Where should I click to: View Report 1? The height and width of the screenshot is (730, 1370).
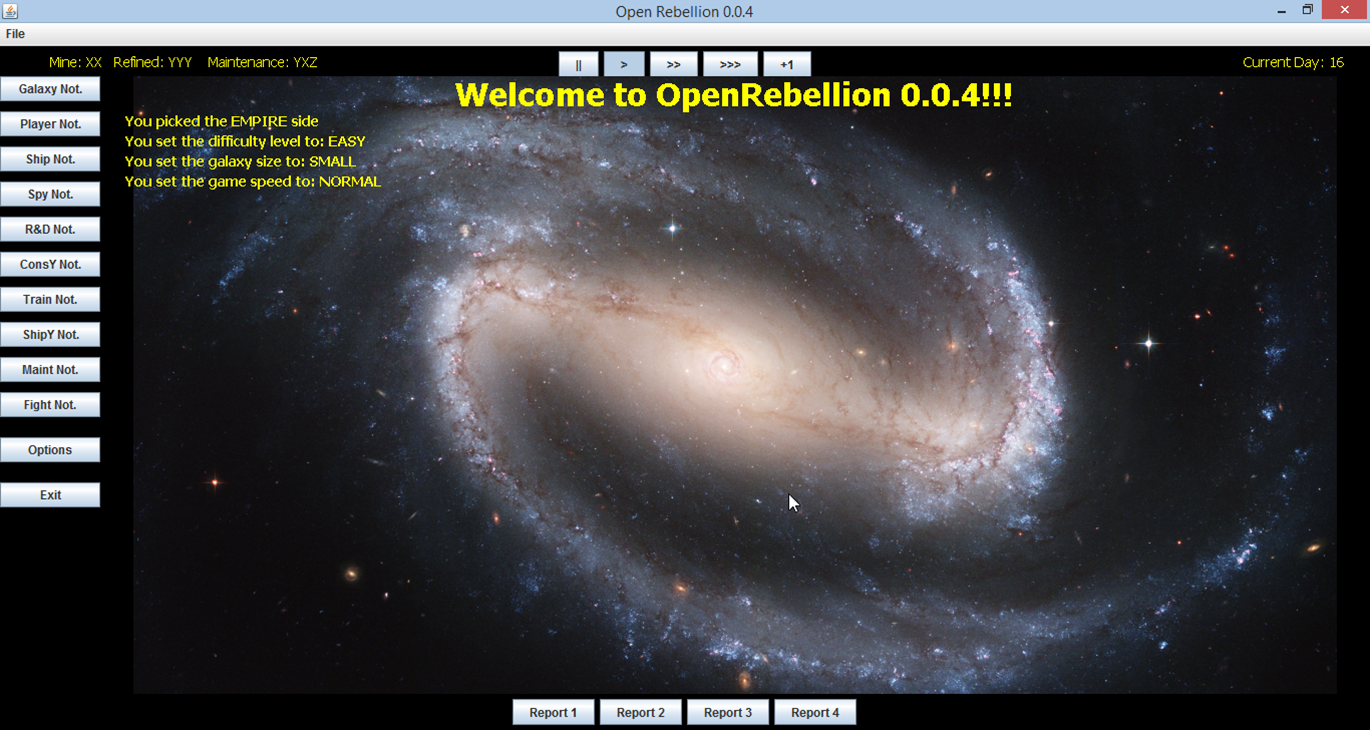553,712
